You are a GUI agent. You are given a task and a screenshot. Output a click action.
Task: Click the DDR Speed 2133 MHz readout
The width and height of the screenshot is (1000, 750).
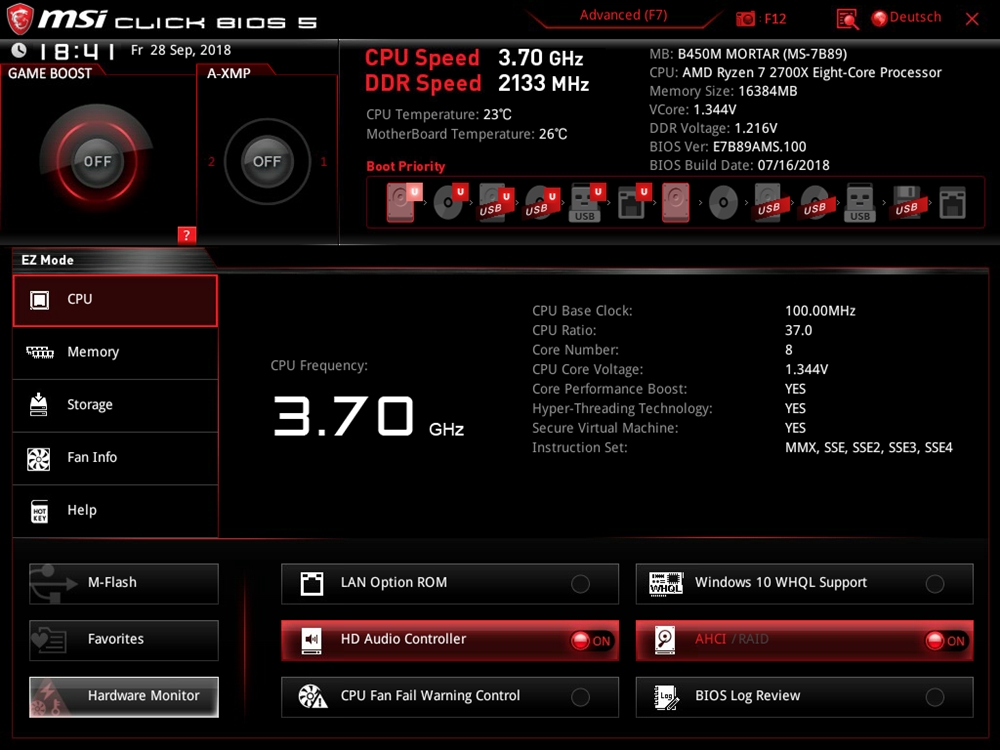477,84
